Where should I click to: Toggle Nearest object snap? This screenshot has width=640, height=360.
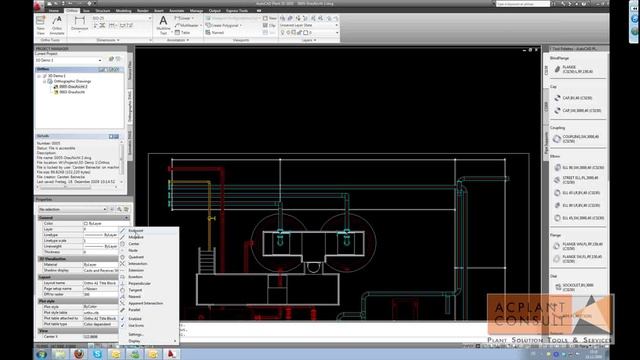(x=149, y=297)
